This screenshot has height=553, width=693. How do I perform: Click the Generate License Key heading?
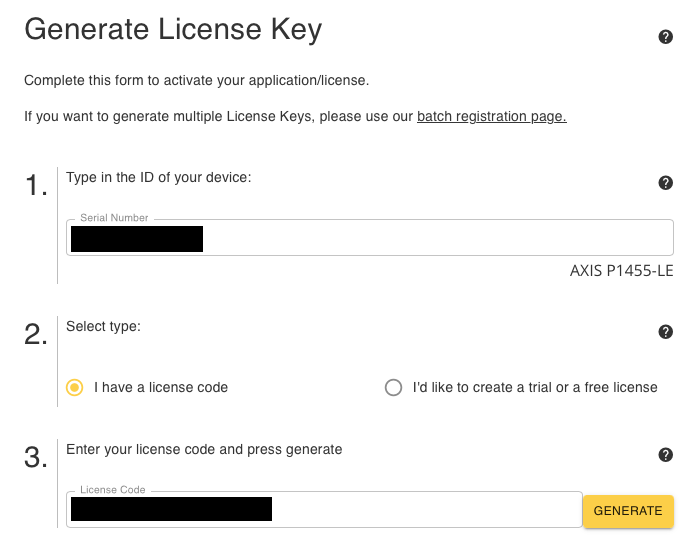coord(173,30)
